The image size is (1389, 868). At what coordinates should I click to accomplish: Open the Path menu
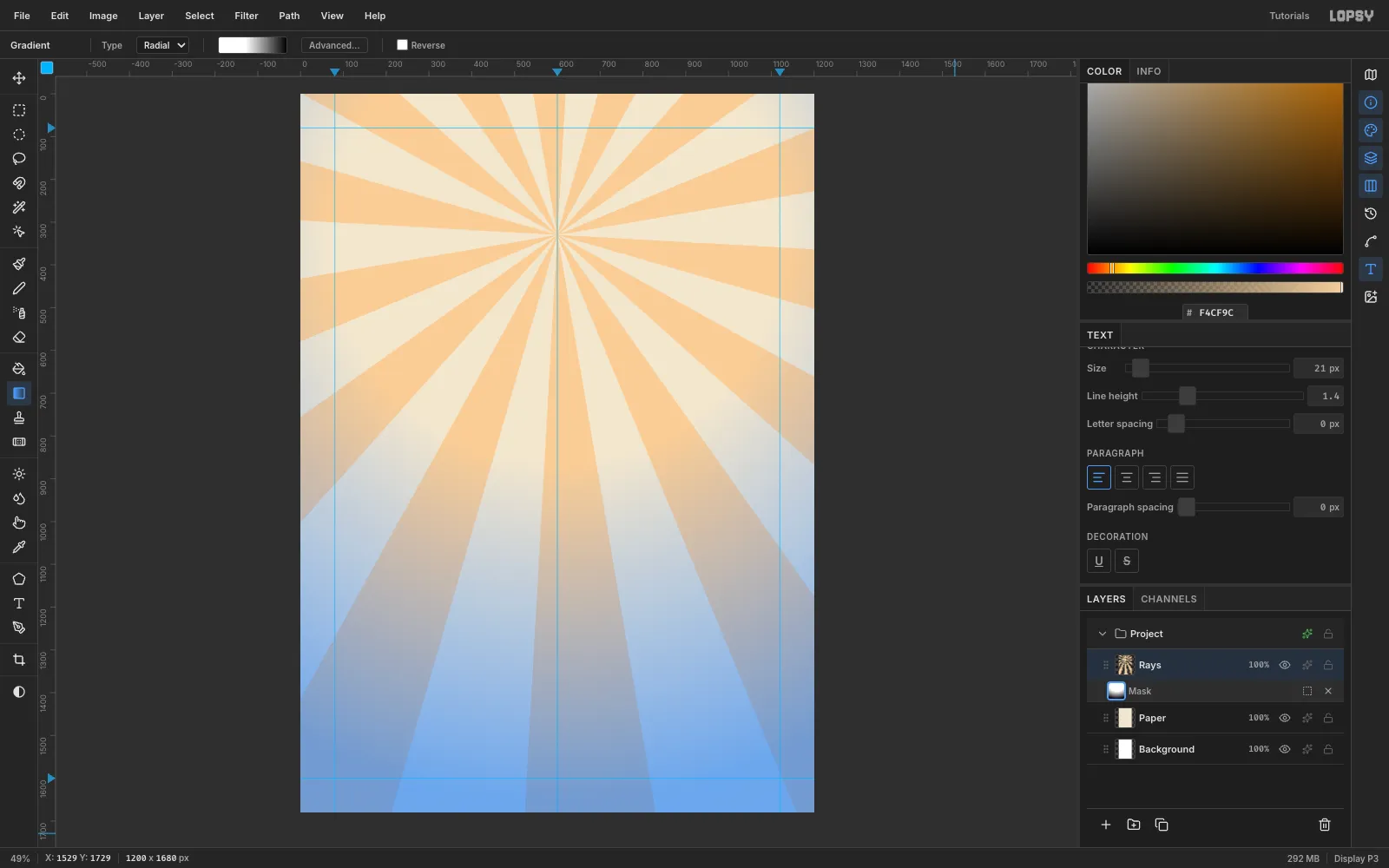click(289, 16)
